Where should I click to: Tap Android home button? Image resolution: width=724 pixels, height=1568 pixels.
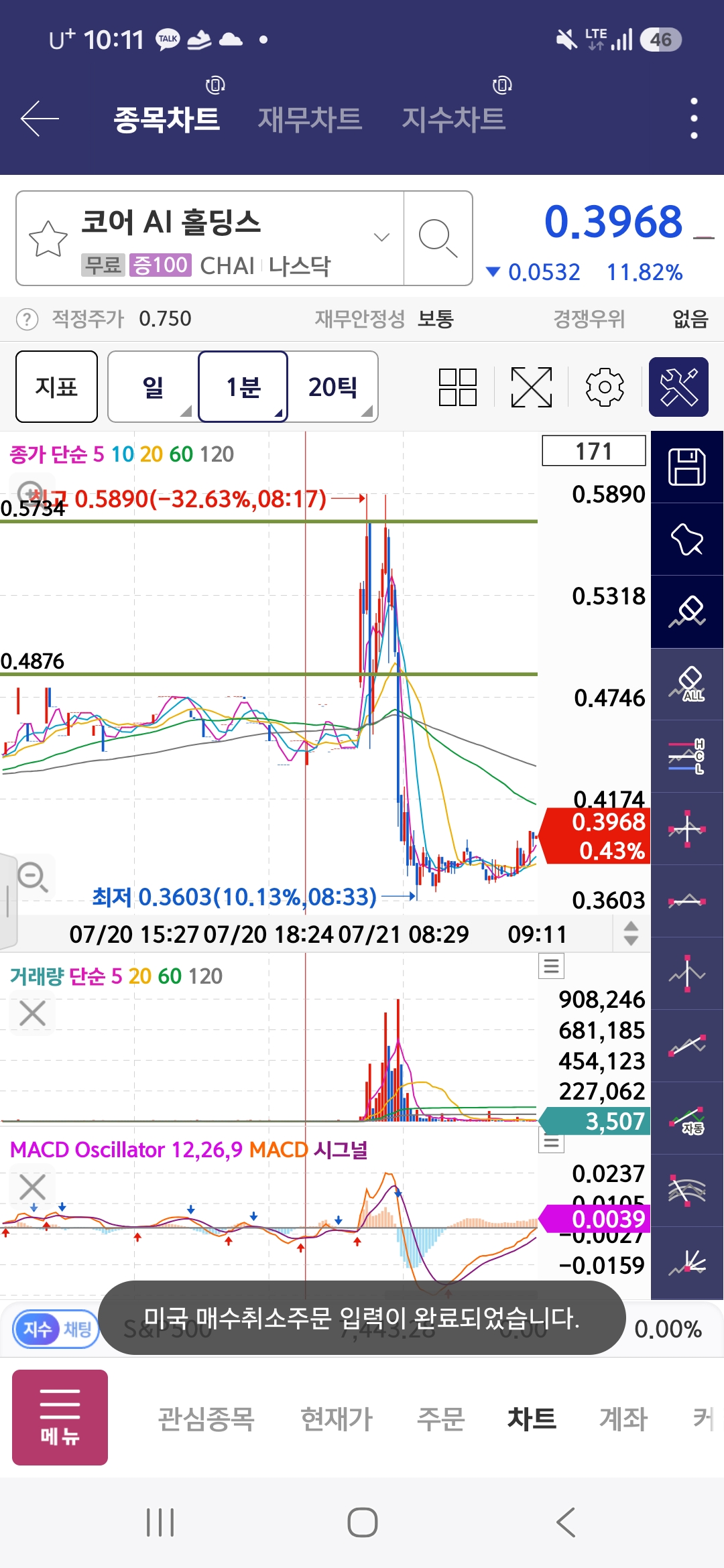pos(362,1522)
